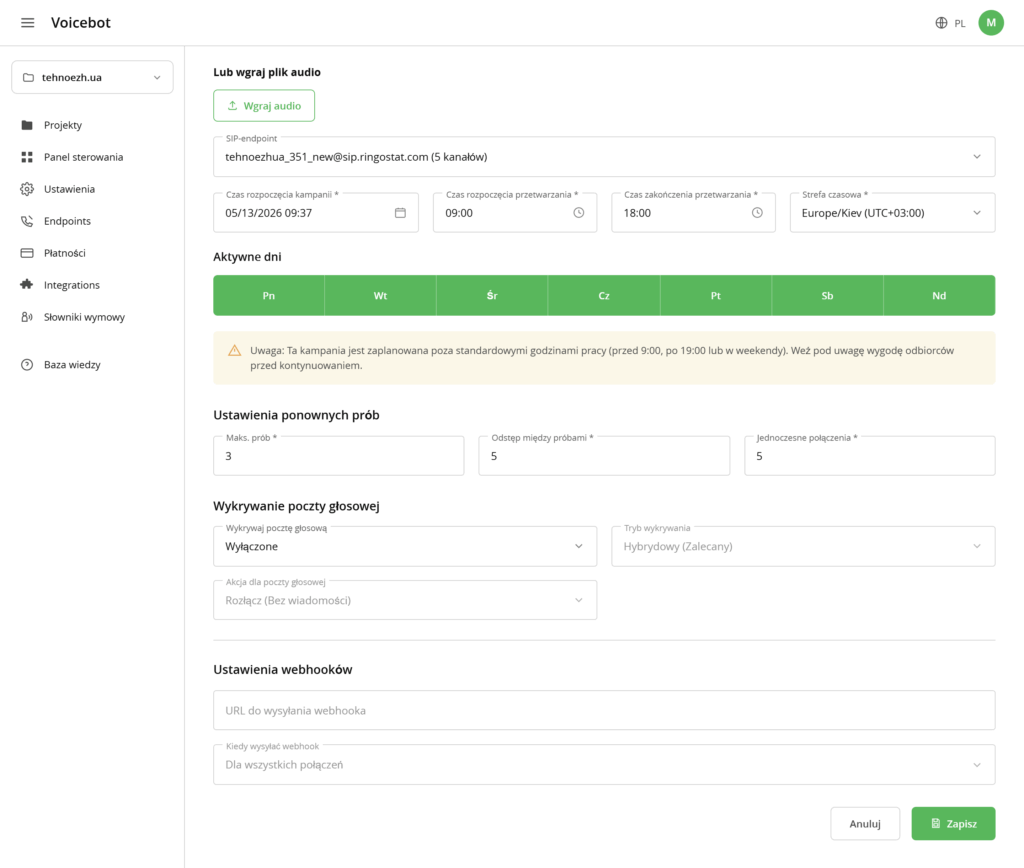Click the Jednoczesne połączenia field
Viewport: 1024px width, 868px height.
[x=870, y=456]
